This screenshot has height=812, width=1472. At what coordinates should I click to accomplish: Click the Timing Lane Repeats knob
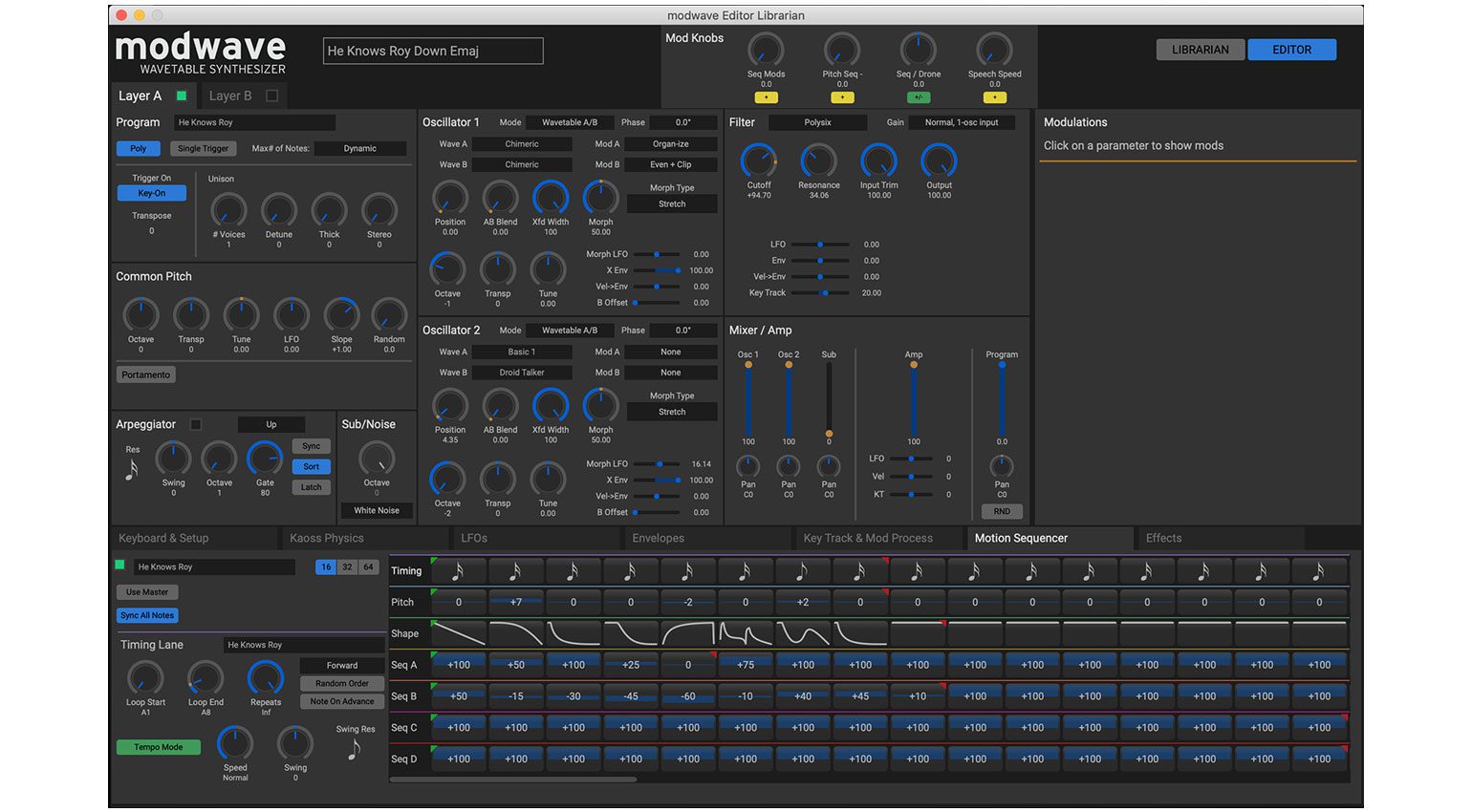(266, 678)
